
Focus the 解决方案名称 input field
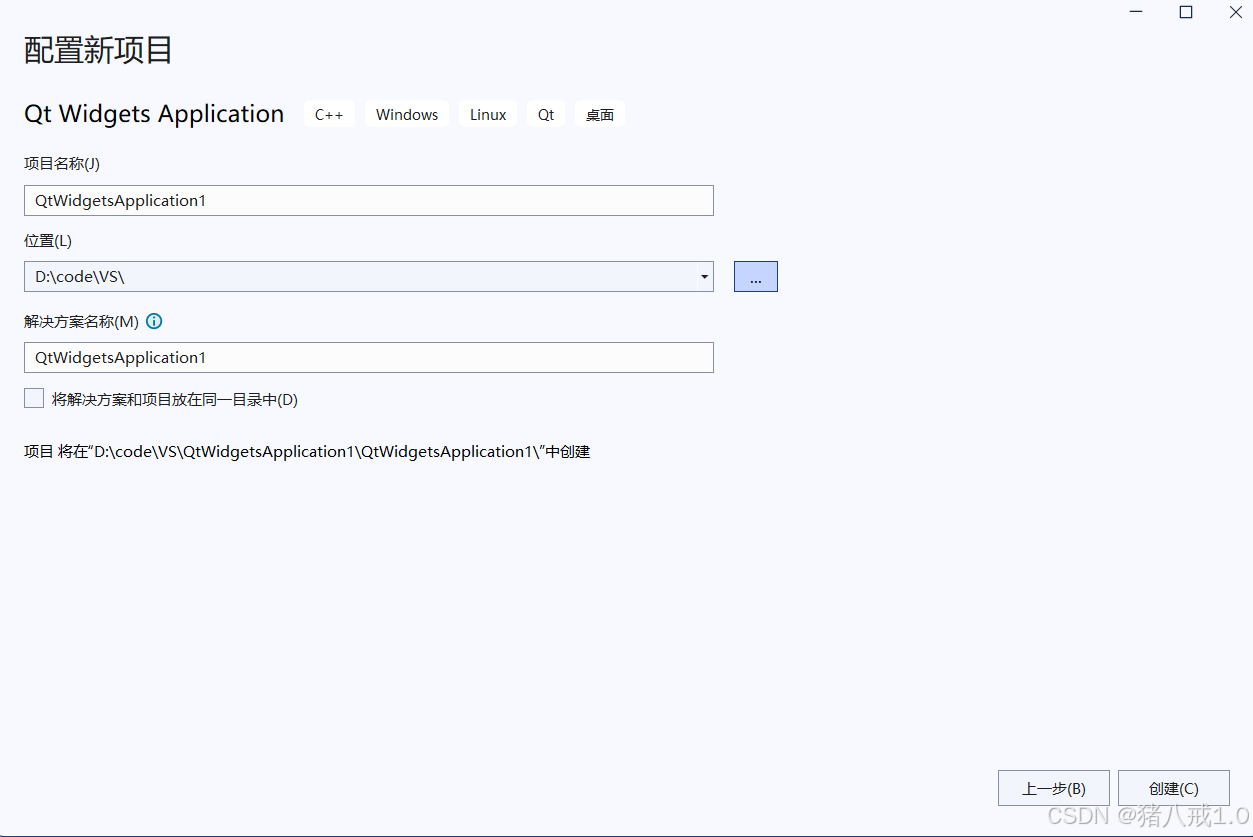point(369,357)
